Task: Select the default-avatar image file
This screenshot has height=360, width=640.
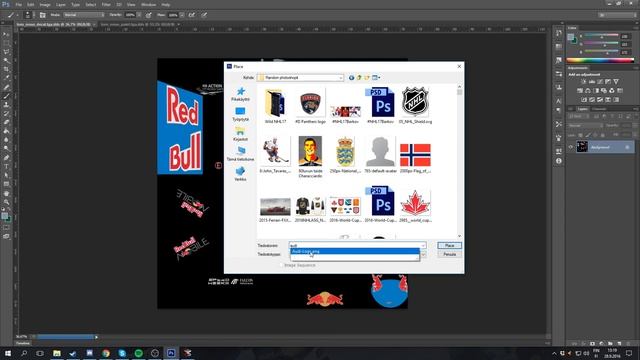Action: coord(380,154)
